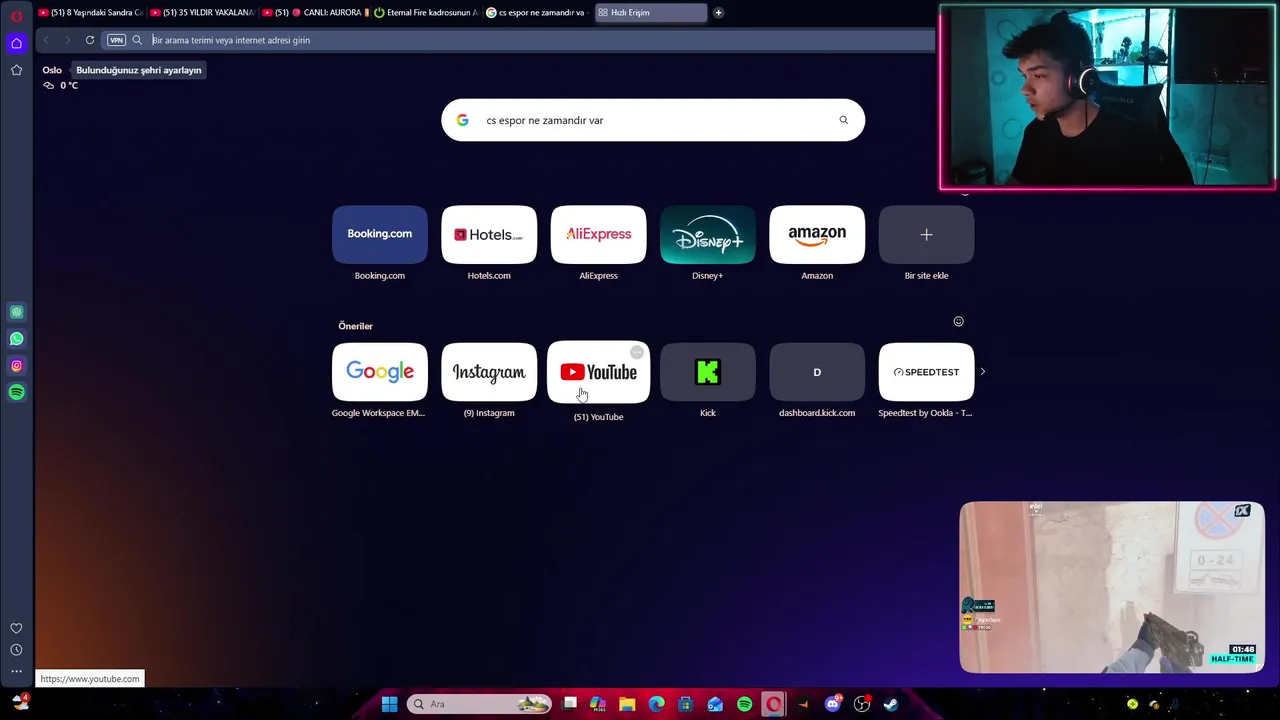Viewport: 1280px width, 720px height.
Task: Click the Opera GX taskbar icon
Action: tap(773, 704)
